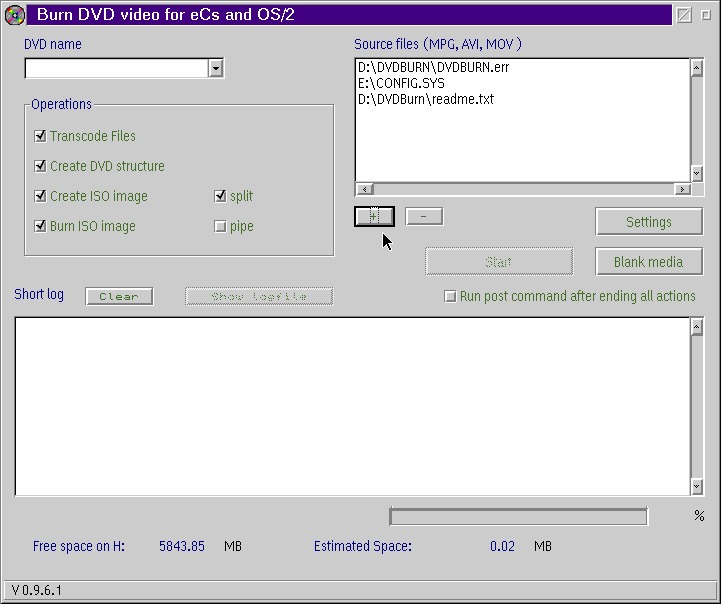Click source files scroll down arrow
Image resolution: width=721 pixels, height=604 pixels.
click(697, 173)
